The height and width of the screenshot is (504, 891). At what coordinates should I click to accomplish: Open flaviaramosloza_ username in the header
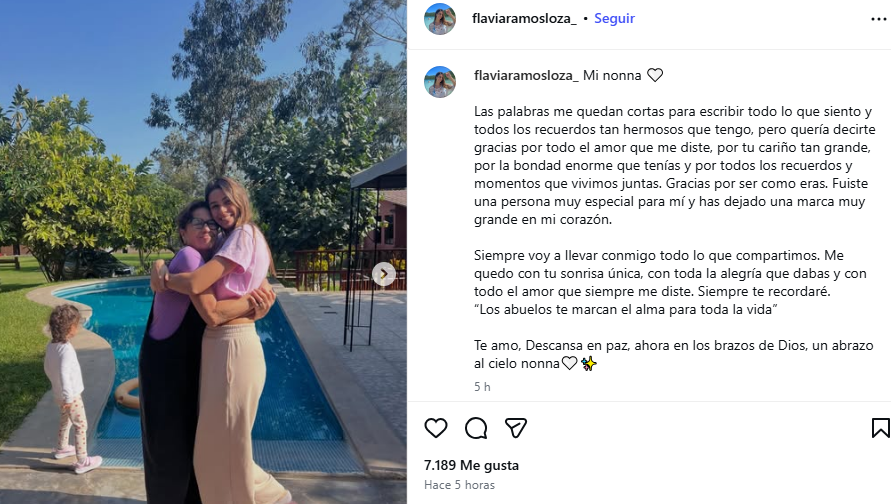click(x=524, y=19)
